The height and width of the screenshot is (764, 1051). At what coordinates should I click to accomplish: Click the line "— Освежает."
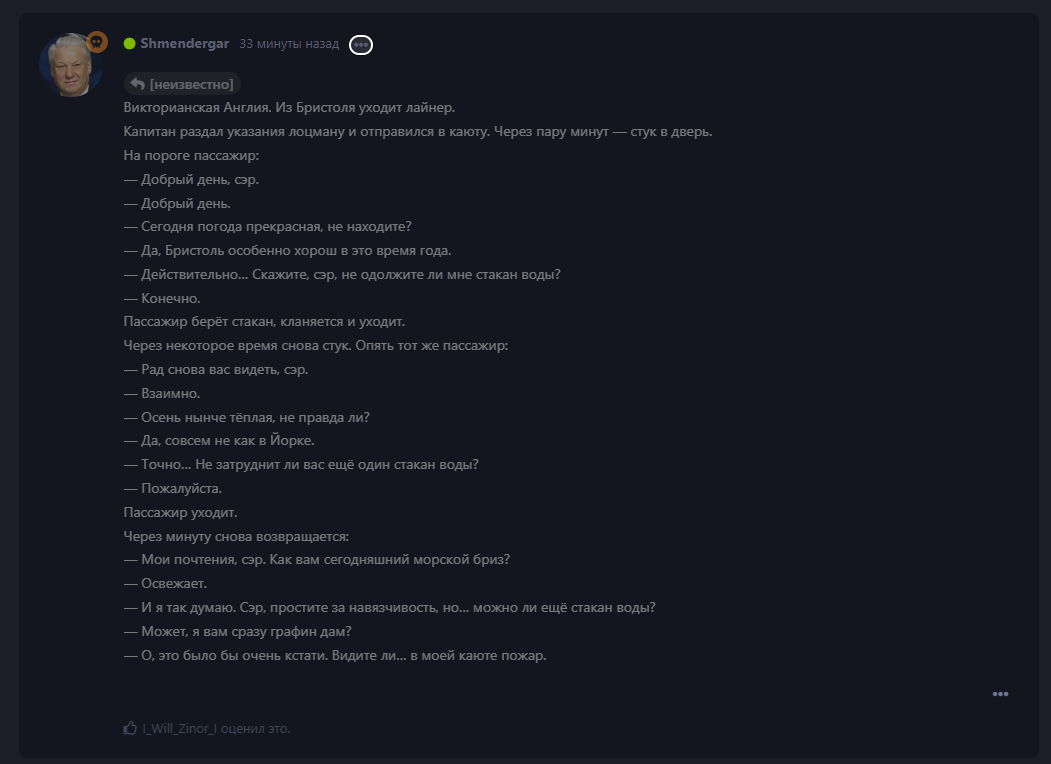click(165, 584)
